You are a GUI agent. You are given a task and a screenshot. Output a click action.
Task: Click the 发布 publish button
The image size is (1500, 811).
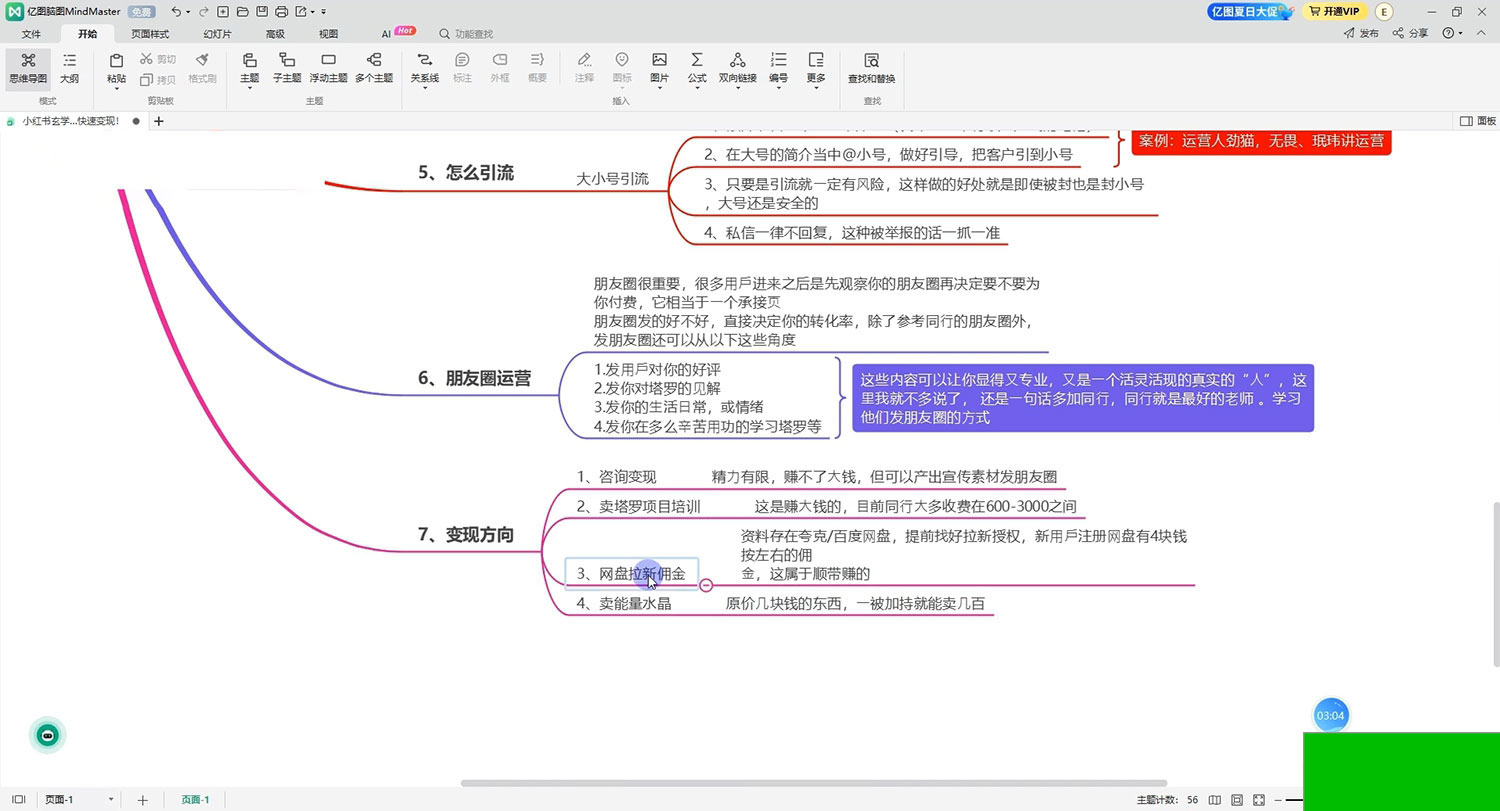point(1361,34)
